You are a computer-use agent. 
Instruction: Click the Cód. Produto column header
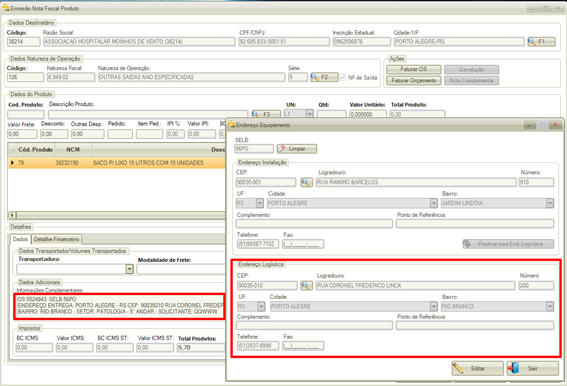tap(35, 149)
